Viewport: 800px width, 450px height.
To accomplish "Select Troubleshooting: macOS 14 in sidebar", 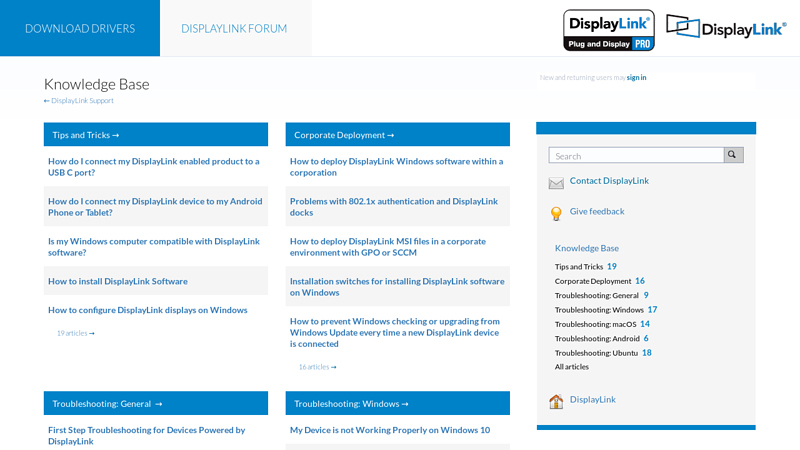I will (603, 324).
